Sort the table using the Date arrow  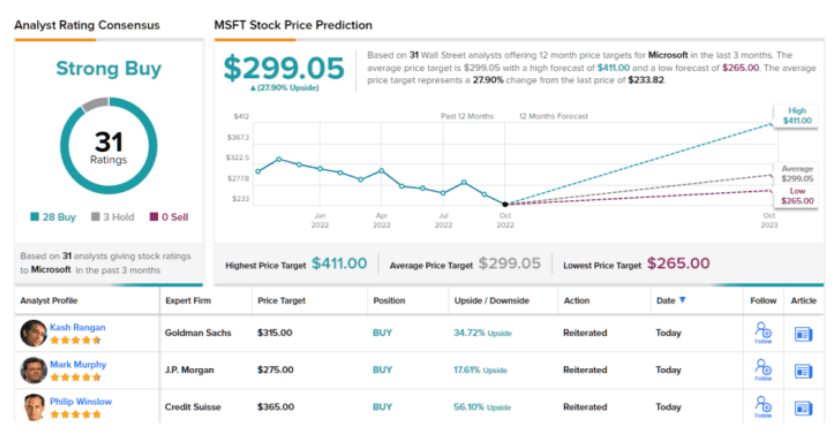683,300
